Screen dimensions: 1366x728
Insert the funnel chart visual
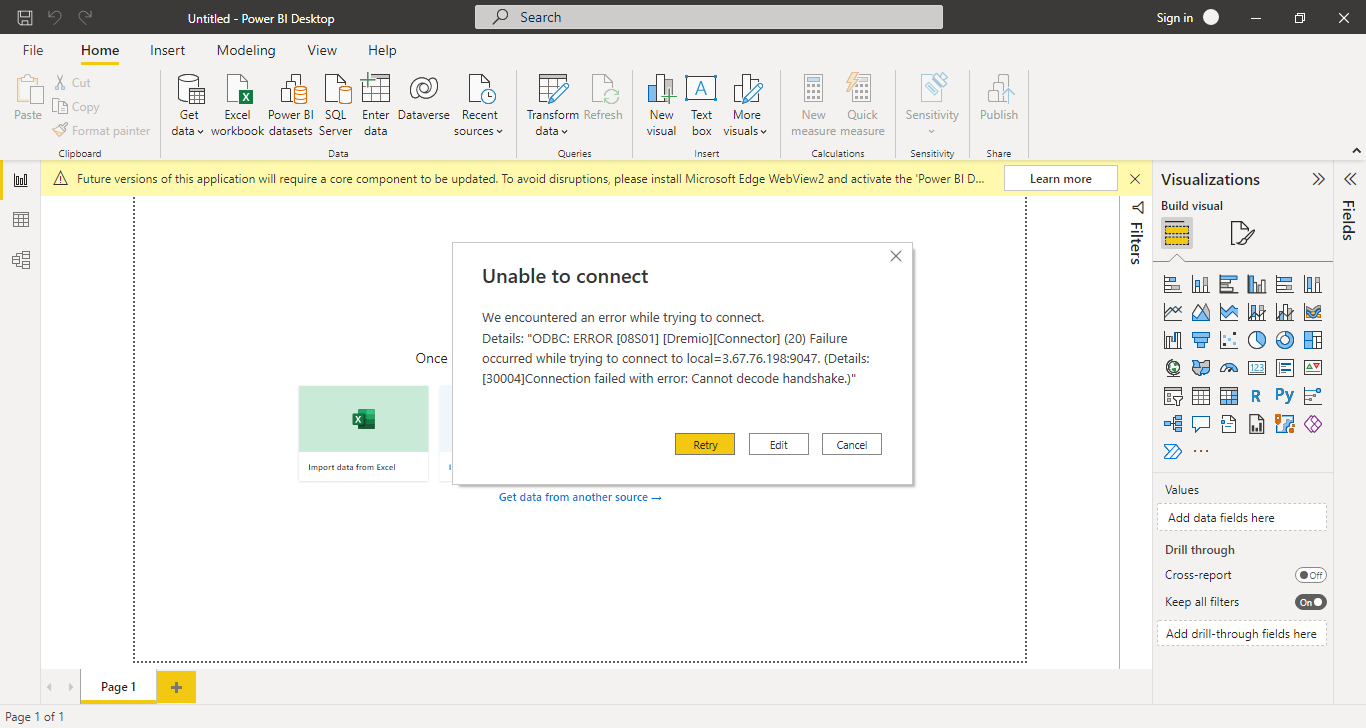coord(1201,341)
